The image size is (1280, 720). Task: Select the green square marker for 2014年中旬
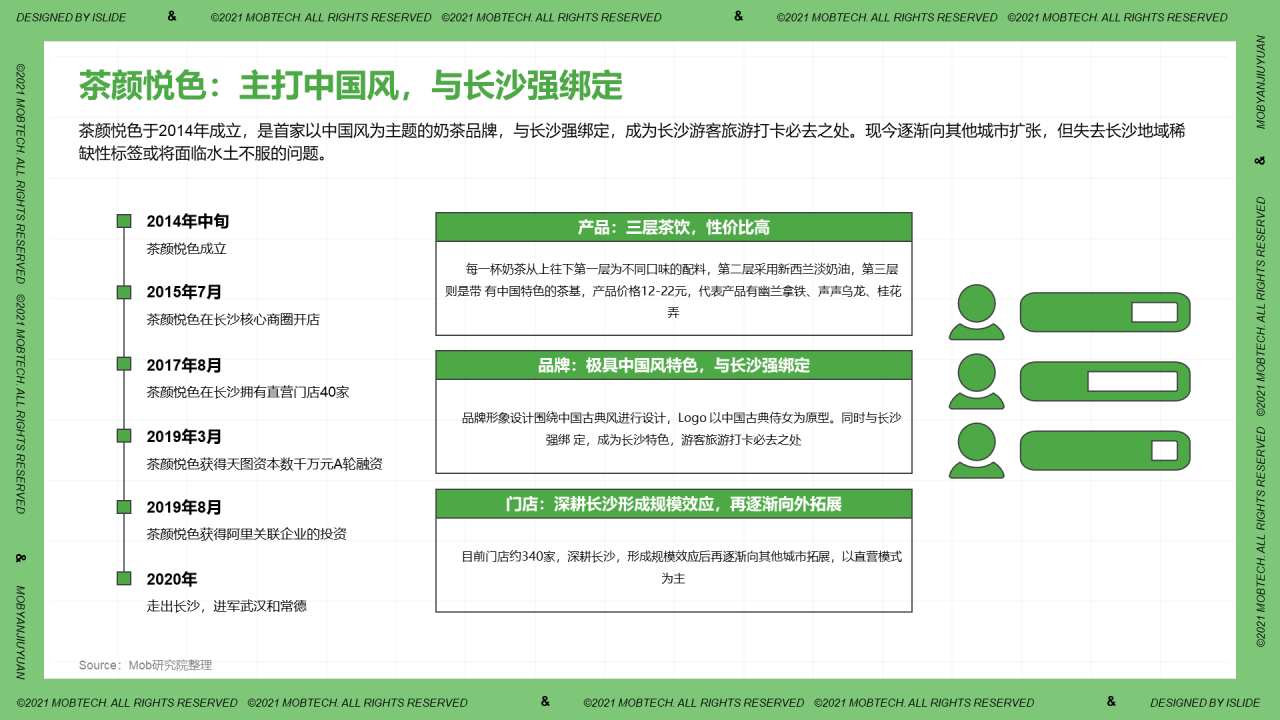coord(124,221)
